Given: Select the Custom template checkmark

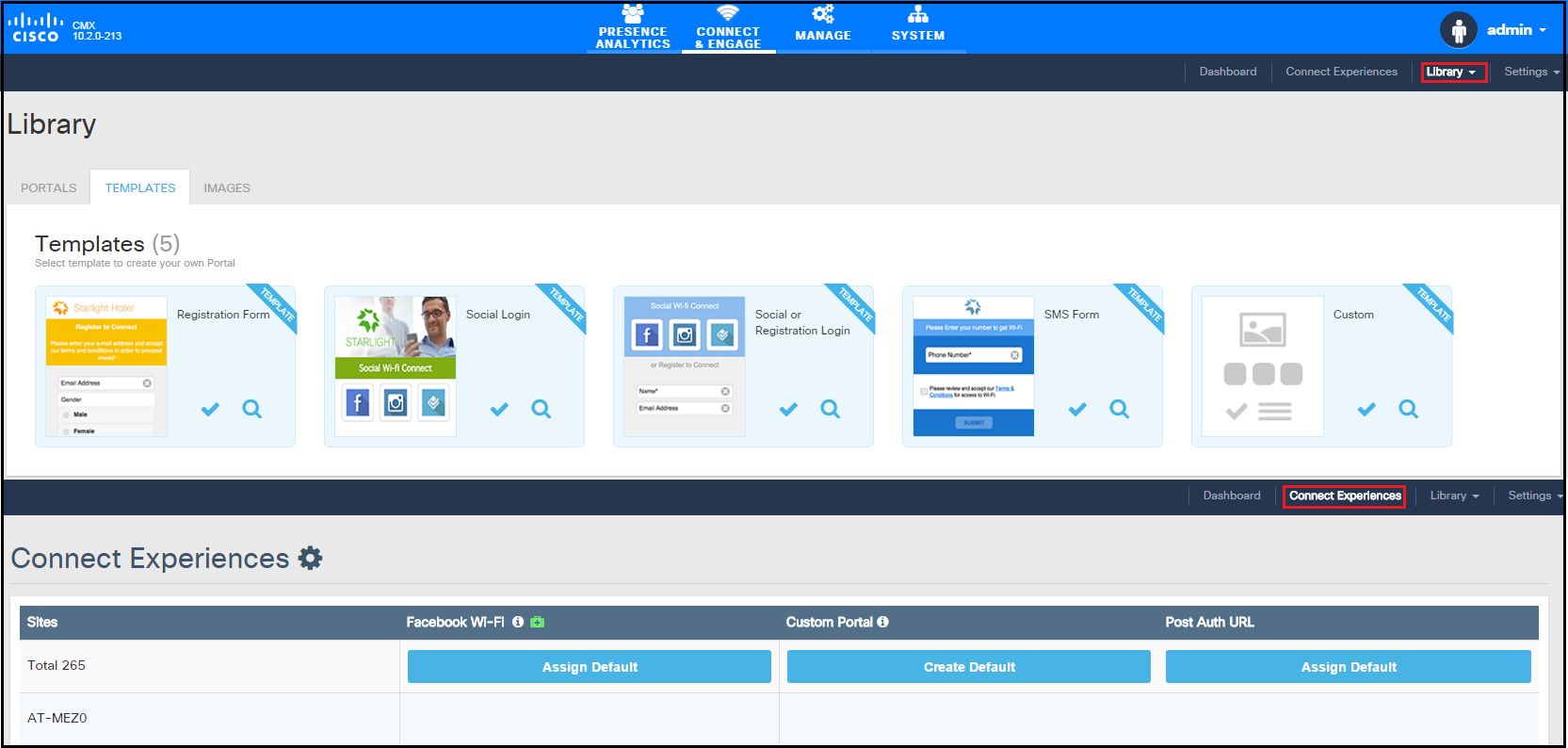Looking at the screenshot, I should tap(1366, 409).
